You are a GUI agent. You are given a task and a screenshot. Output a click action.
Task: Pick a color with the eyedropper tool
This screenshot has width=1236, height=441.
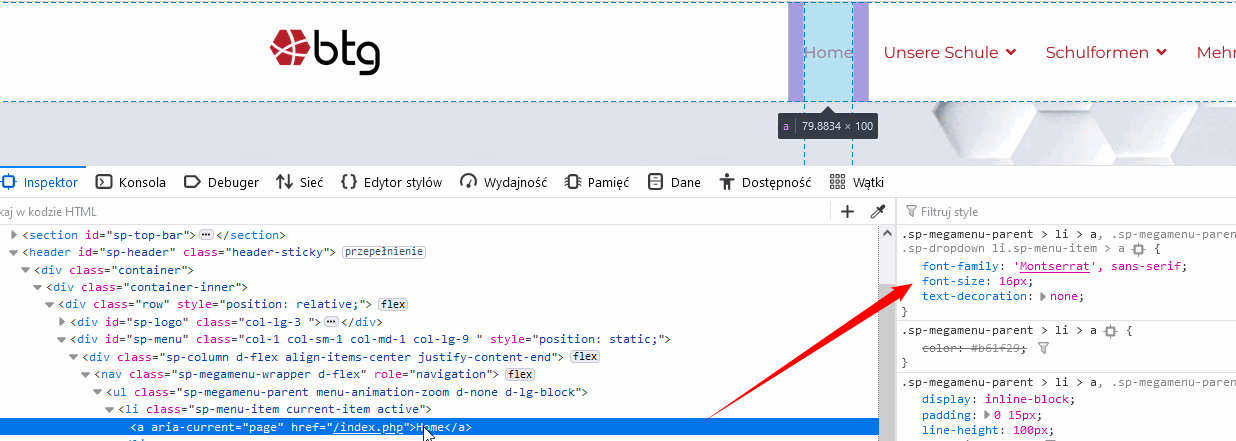point(878,211)
